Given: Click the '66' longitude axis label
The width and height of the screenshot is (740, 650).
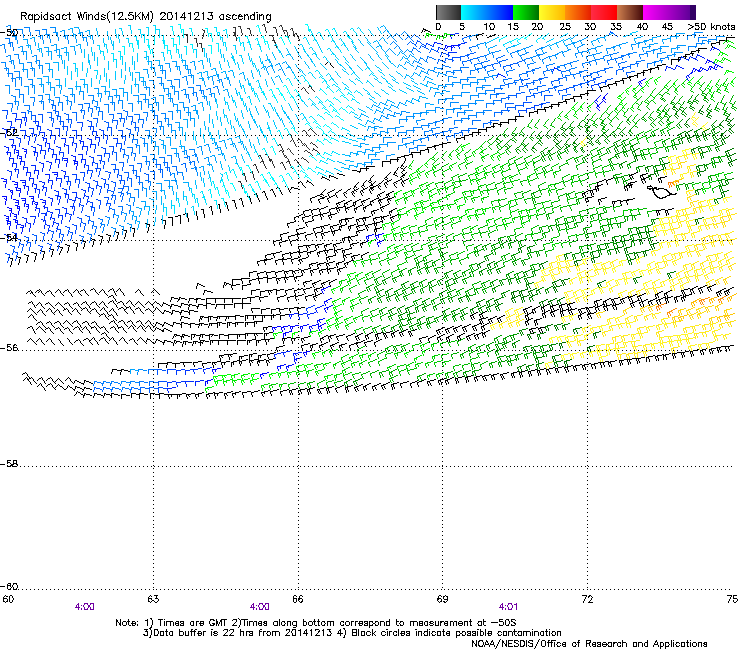Looking at the screenshot, I should pyautogui.click(x=298, y=599).
